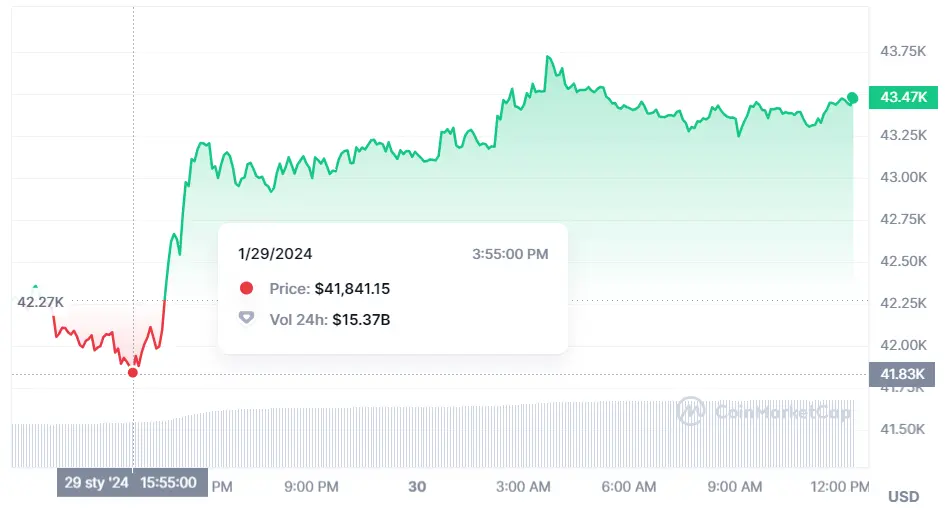Click the Vol 24h shield icon in tooltip
Viewport: 945px width, 515px height.
click(246, 318)
